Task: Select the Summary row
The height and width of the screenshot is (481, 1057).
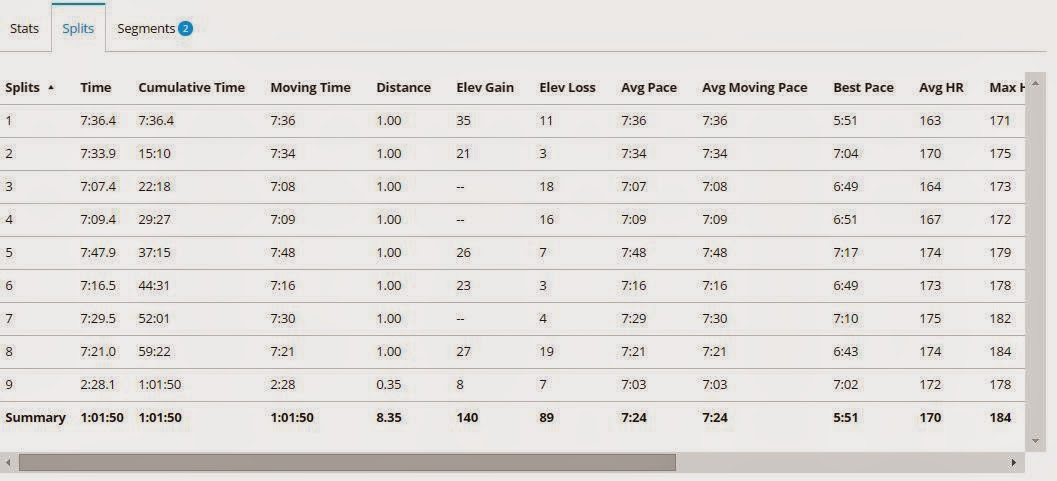Action: [x=512, y=418]
